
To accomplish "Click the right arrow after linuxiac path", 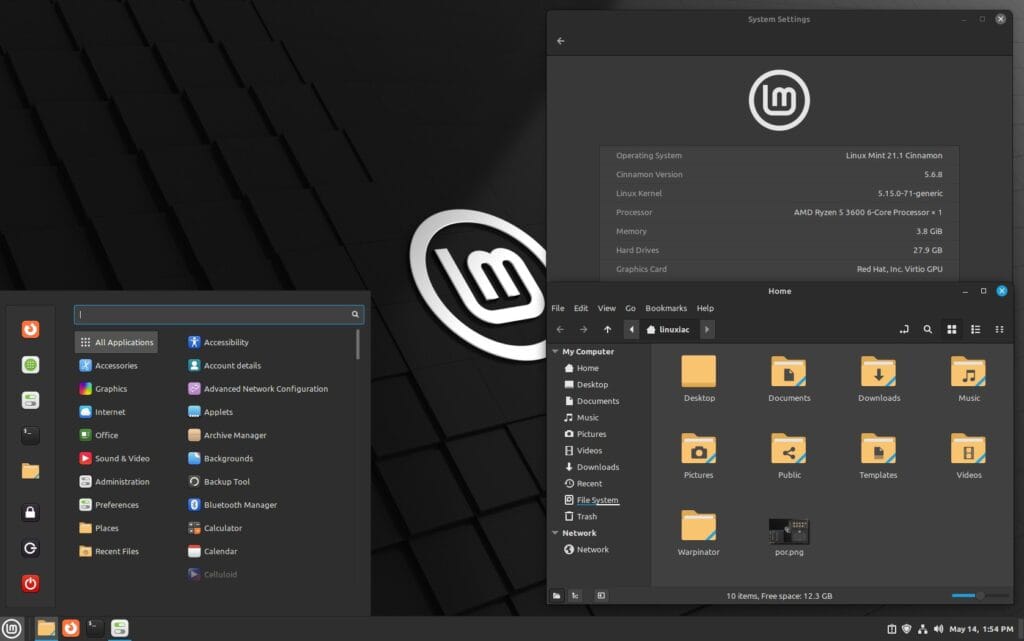I will click(707, 329).
